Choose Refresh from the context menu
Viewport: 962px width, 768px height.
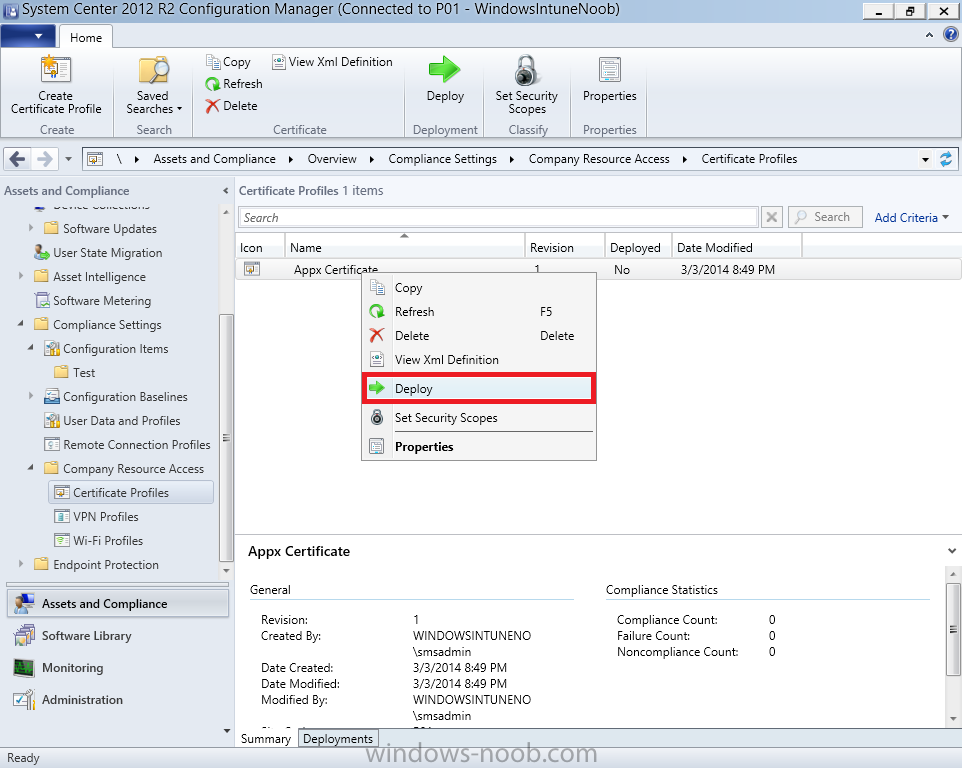[479, 312]
